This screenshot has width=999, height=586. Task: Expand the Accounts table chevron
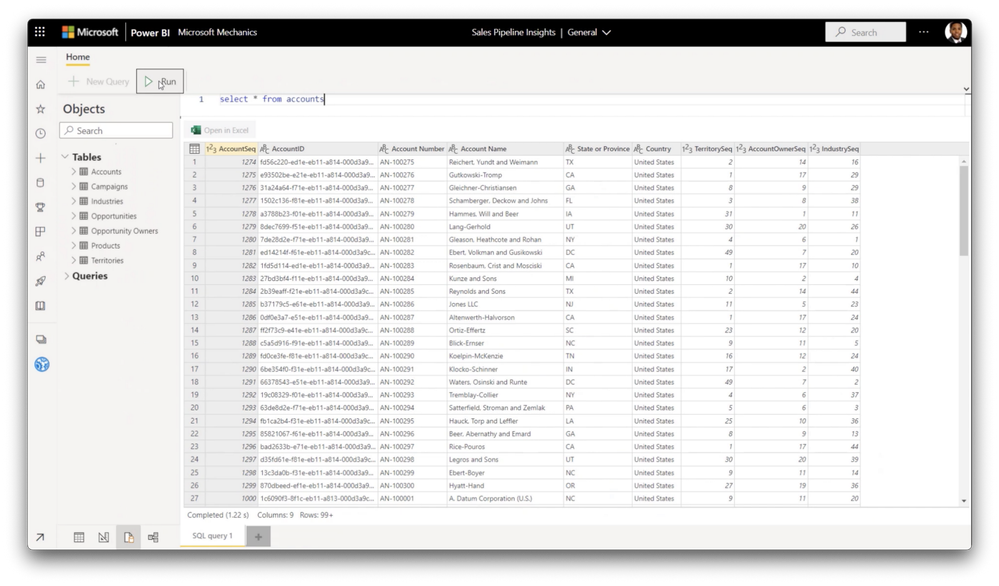74,171
